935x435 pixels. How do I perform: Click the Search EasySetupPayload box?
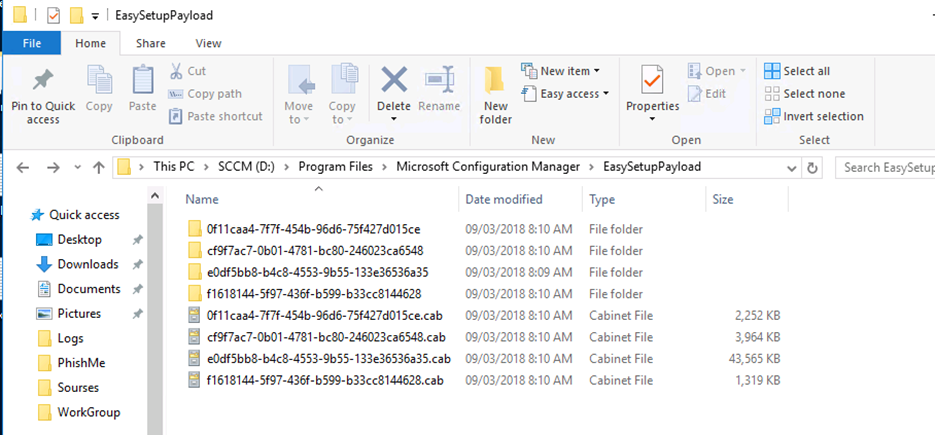(885, 168)
